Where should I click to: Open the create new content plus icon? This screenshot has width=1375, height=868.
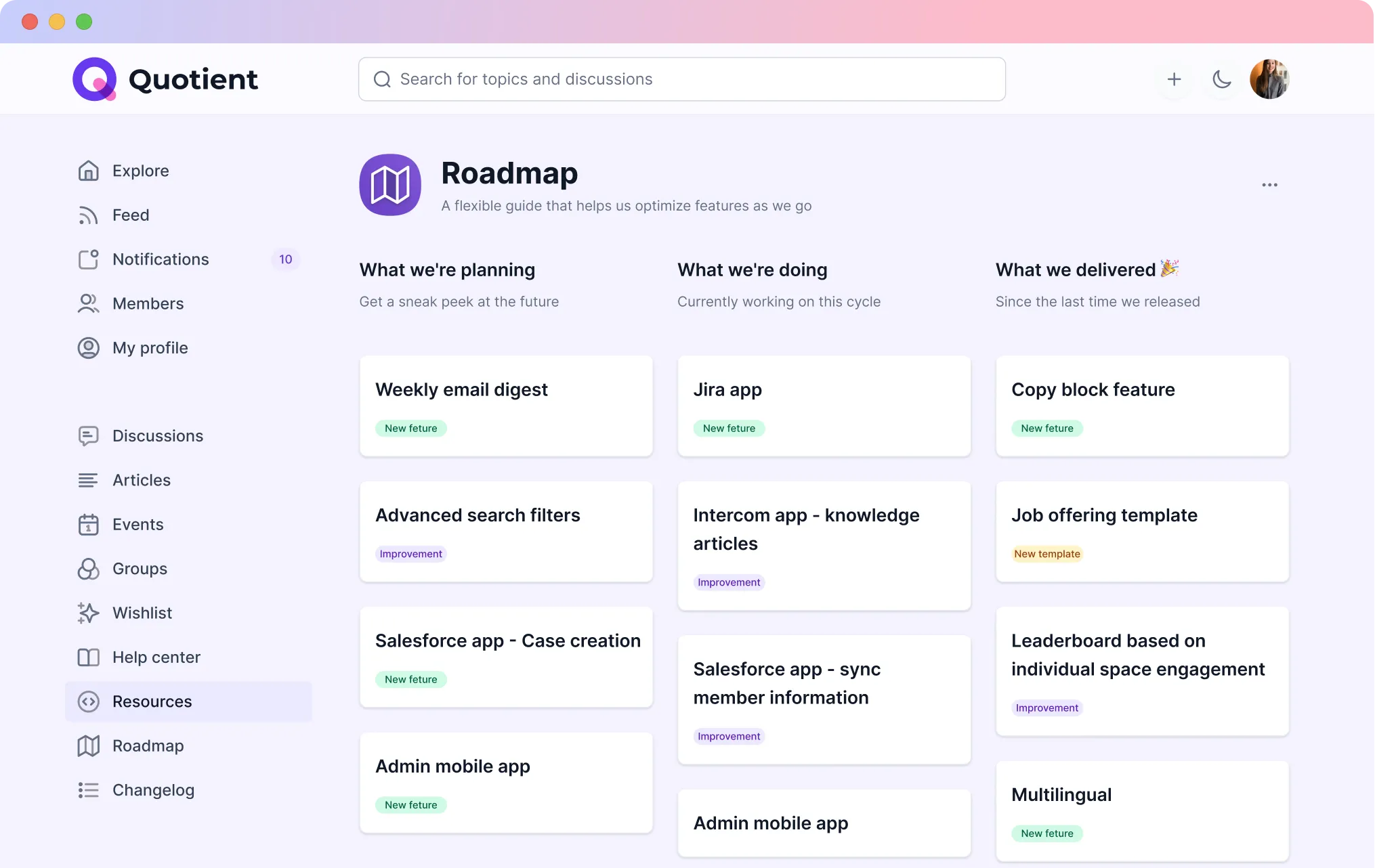pos(1174,79)
